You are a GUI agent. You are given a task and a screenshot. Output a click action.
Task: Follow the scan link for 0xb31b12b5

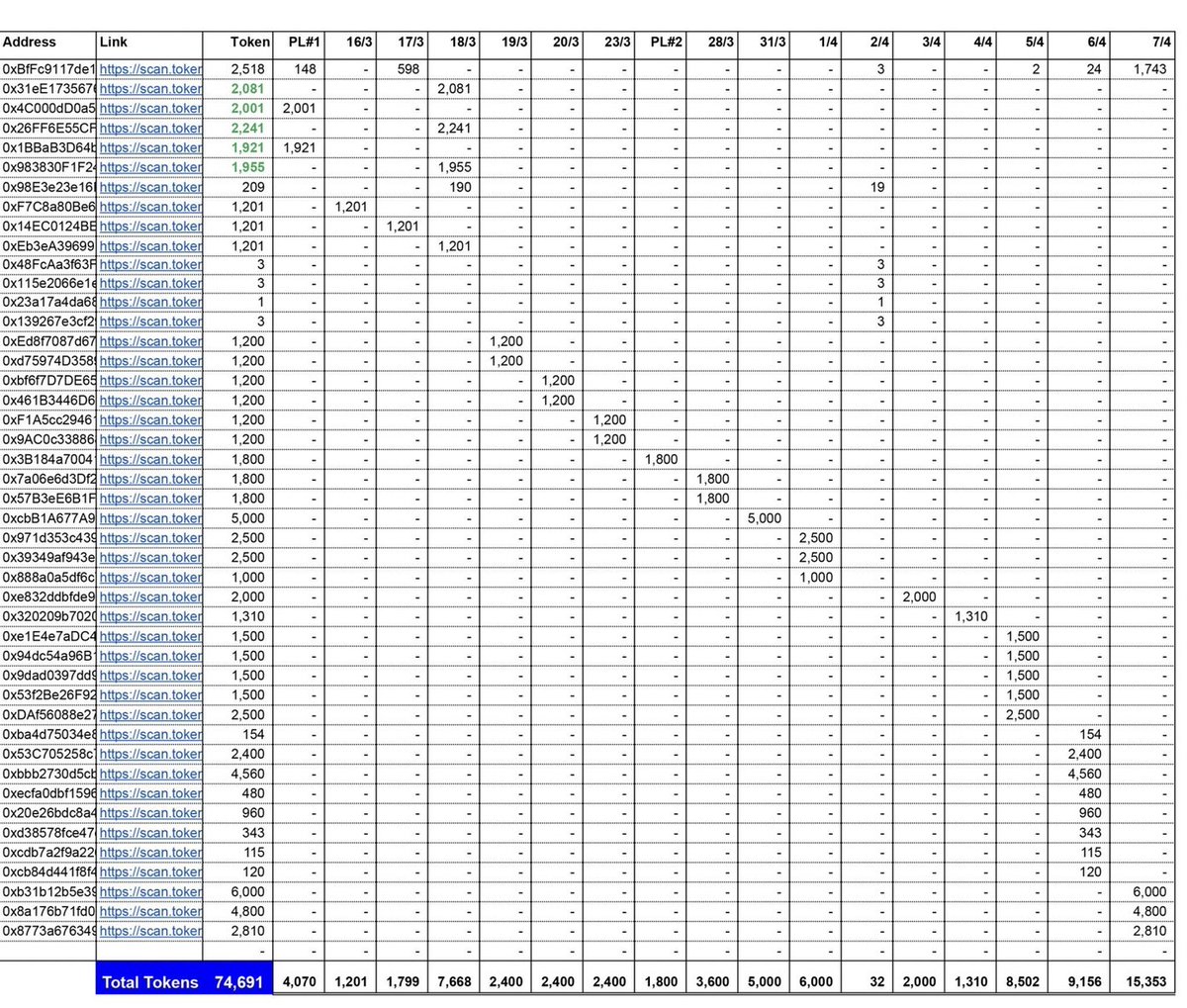pos(150,891)
